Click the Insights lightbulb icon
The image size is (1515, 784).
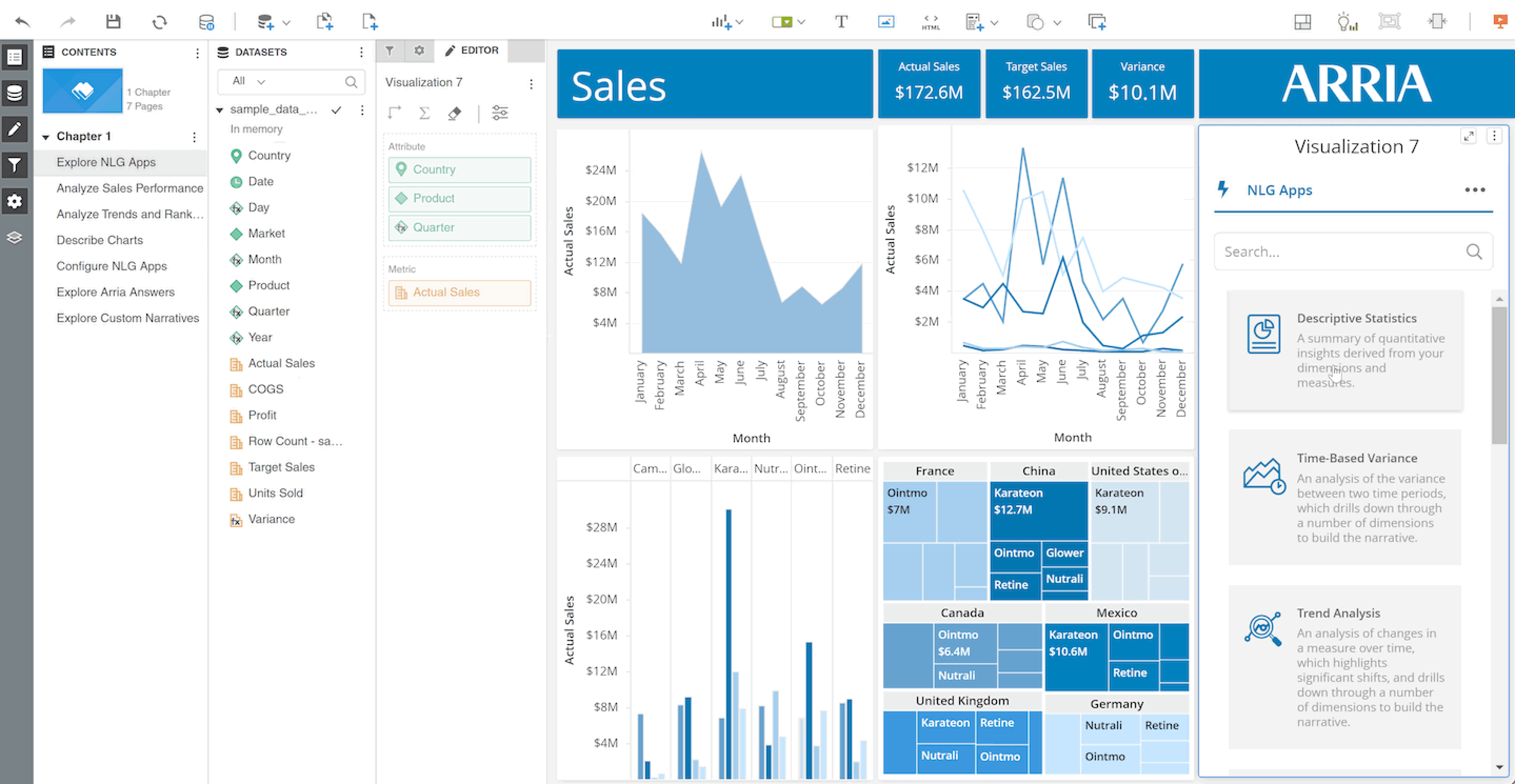coord(1346,22)
